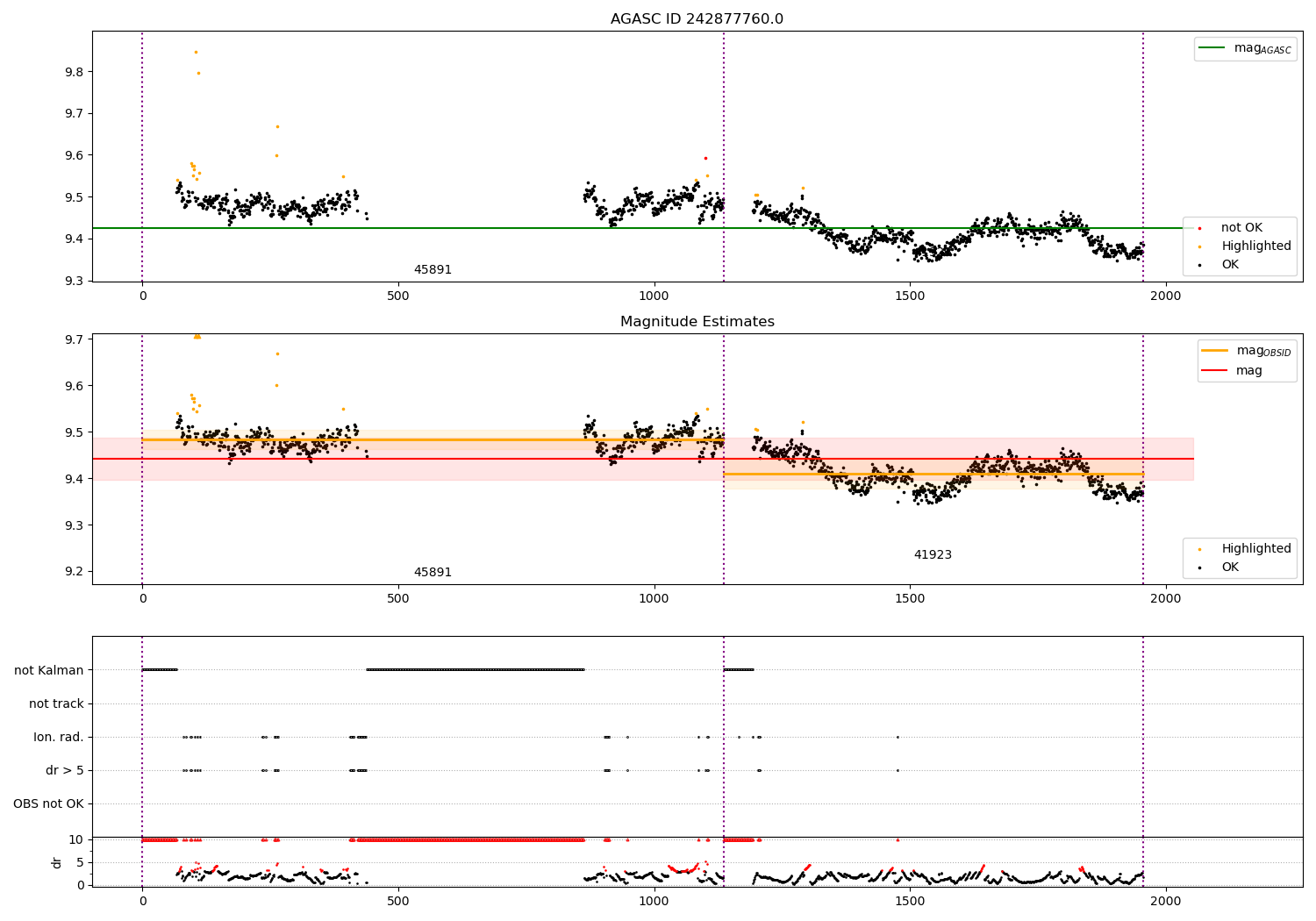Click the 'Ion. rad.' row label
Viewport: 1316px width, 921px height.
pyautogui.click(x=59, y=738)
